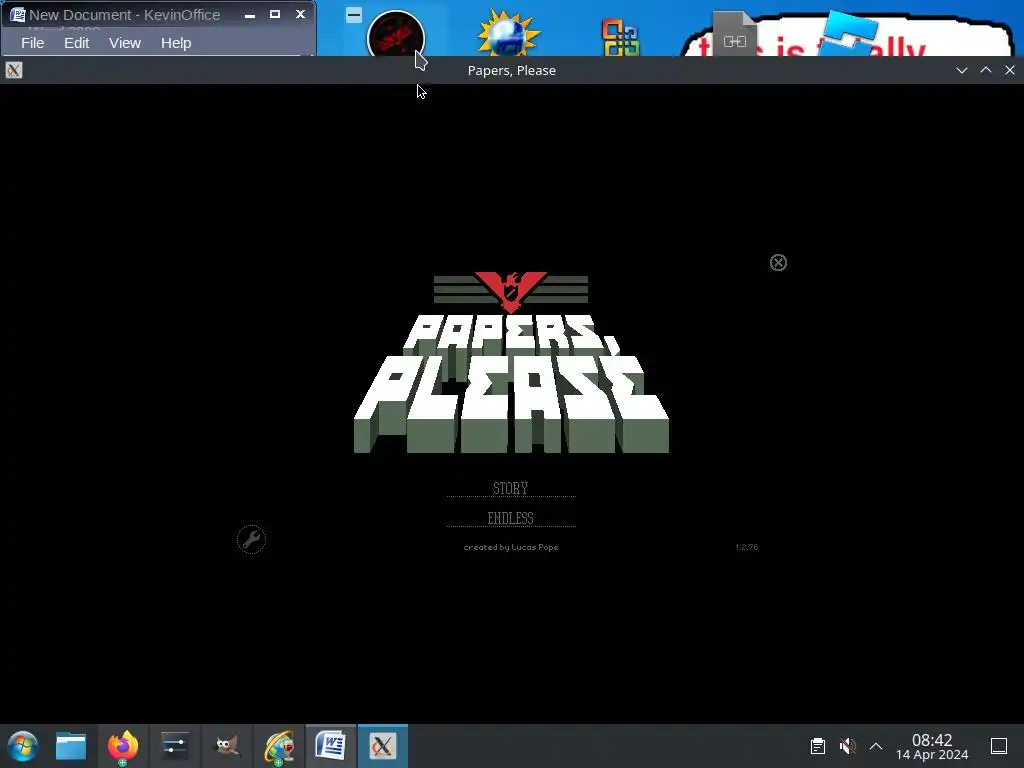Click the small minus button on desktop widget
The image size is (1024, 768).
tap(354, 15)
